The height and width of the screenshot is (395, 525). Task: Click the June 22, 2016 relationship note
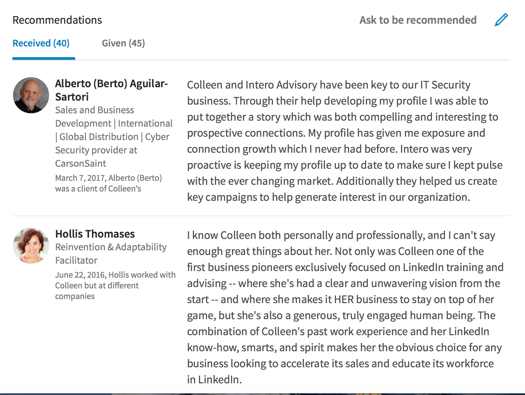115,285
